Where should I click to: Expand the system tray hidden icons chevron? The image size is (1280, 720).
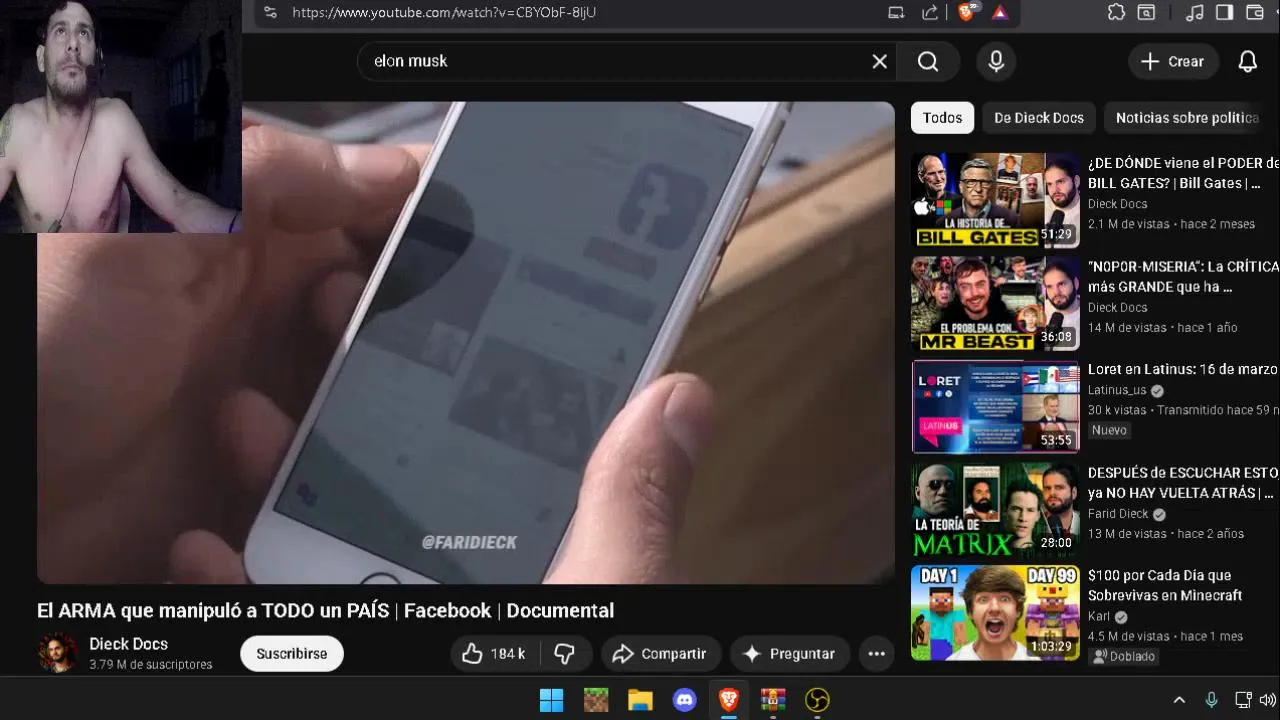(1179, 700)
